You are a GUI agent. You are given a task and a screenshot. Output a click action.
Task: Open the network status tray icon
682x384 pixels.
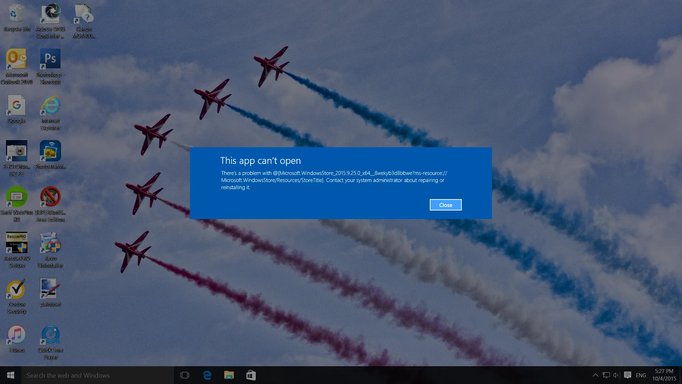point(606,375)
